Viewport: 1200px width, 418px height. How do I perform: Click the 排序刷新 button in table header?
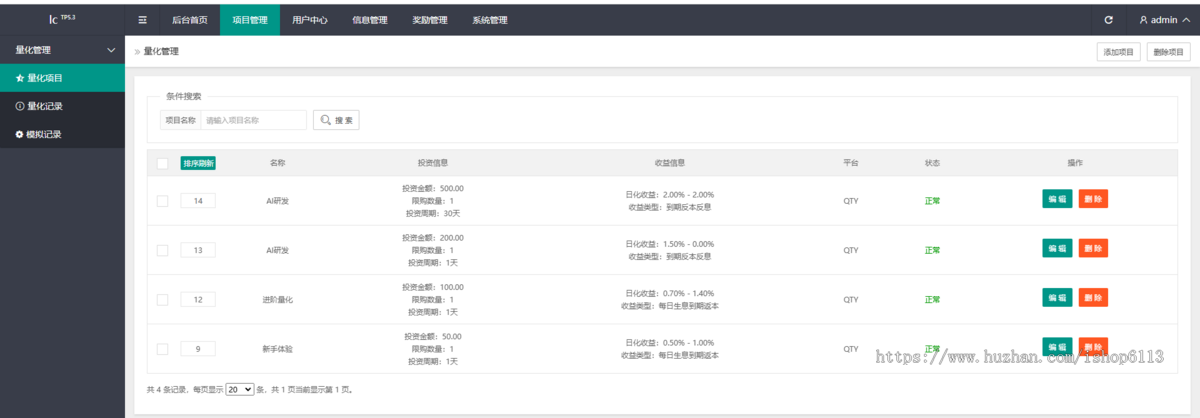[198, 163]
